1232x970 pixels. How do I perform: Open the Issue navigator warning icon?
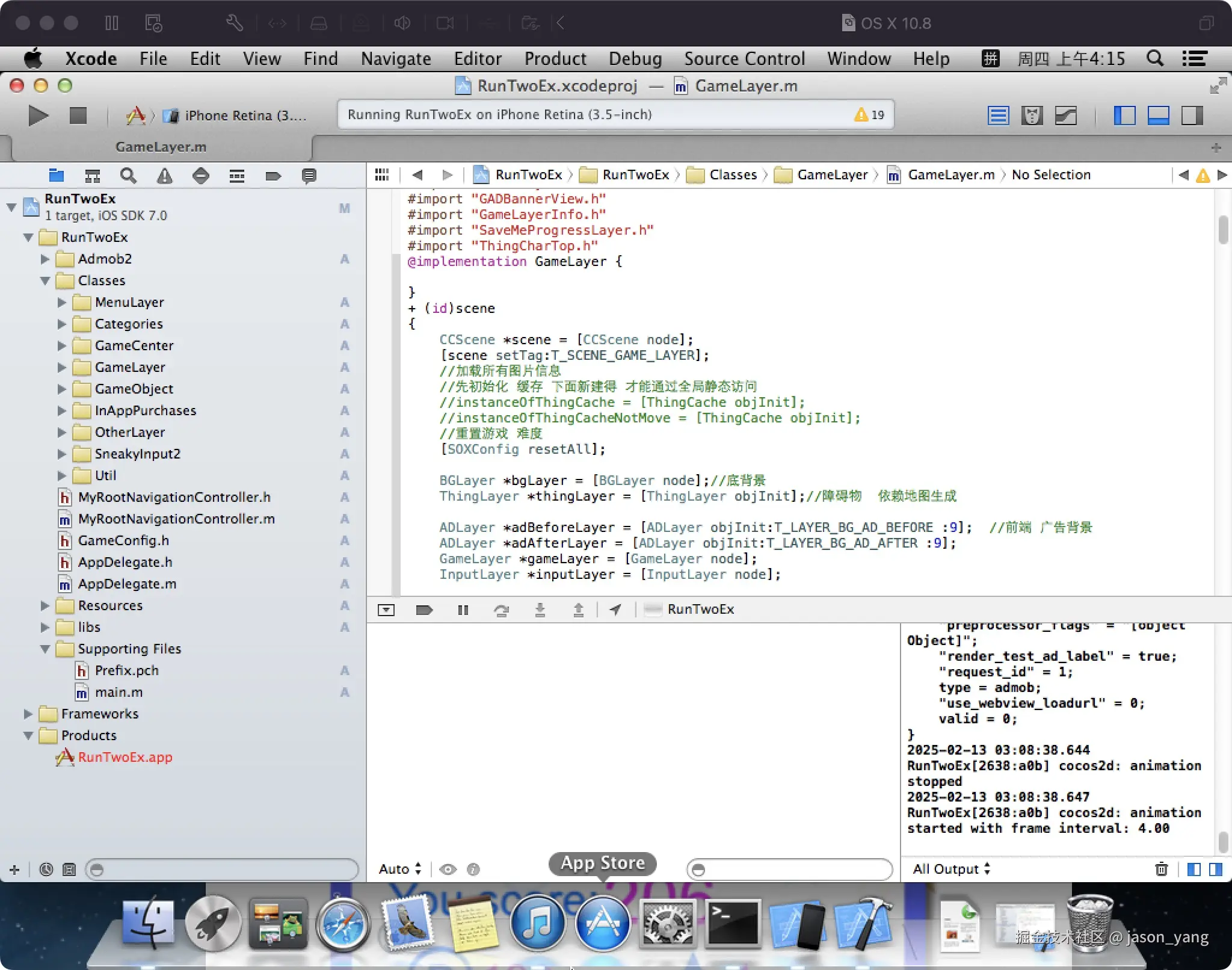164,176
